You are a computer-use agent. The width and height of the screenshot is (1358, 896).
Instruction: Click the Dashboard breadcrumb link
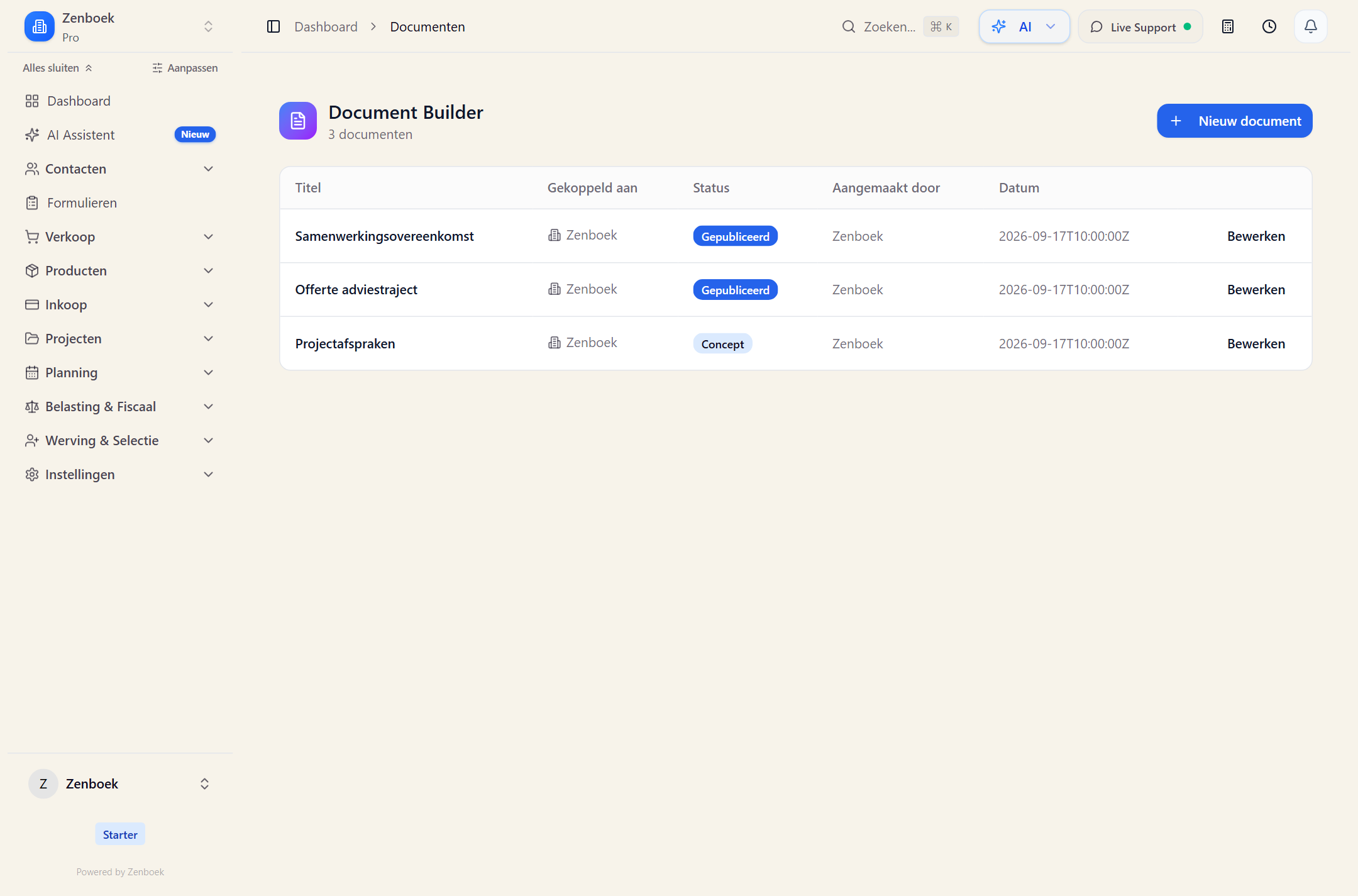point(326,26)
